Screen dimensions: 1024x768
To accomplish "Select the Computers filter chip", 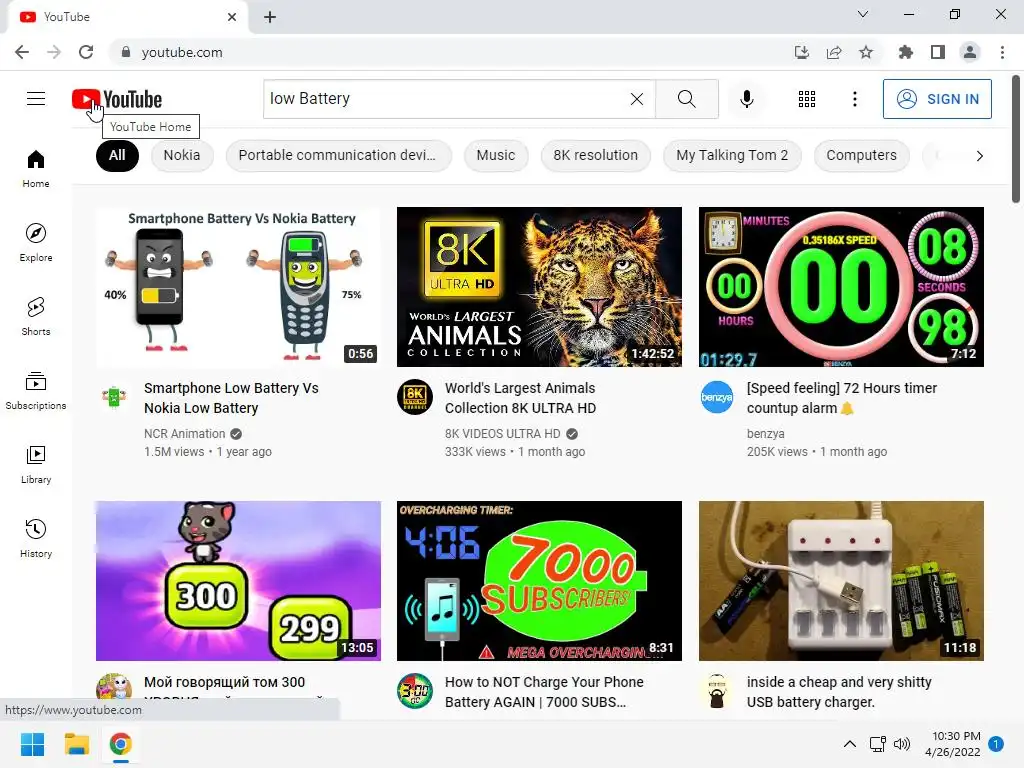I will pyautogui.click(x=861, y=155).
